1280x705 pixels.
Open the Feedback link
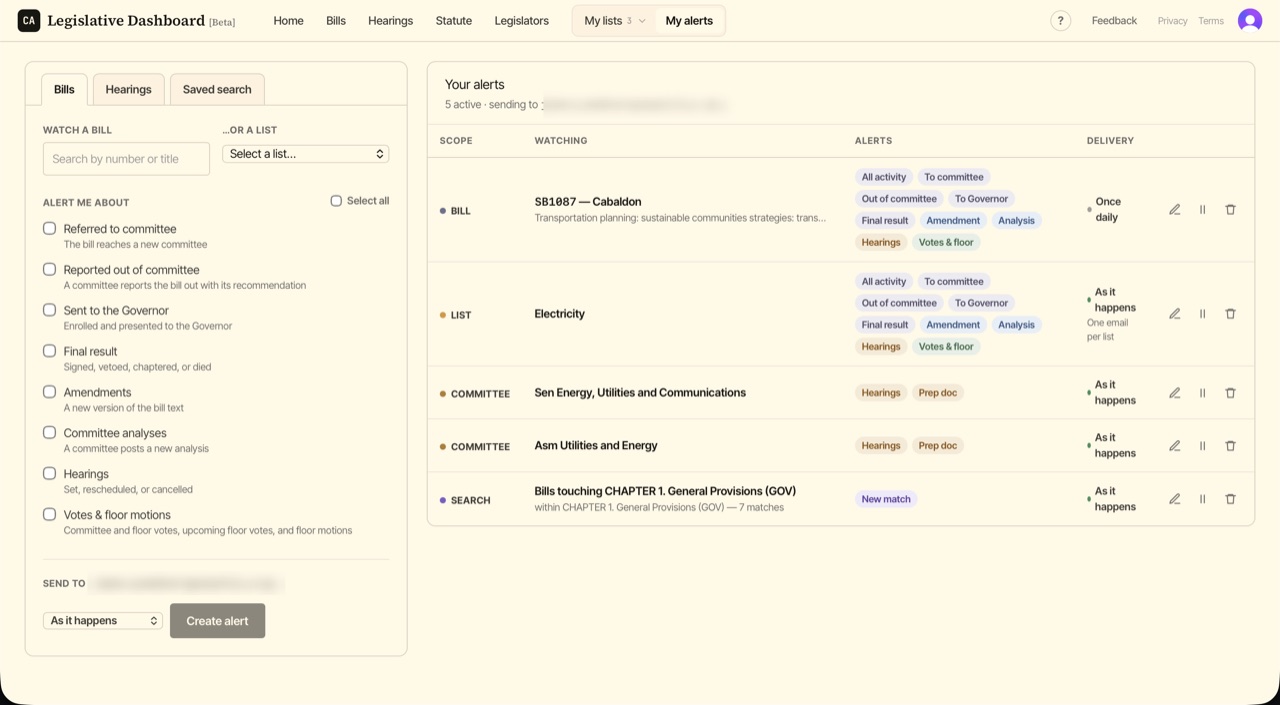[1114, 21]
